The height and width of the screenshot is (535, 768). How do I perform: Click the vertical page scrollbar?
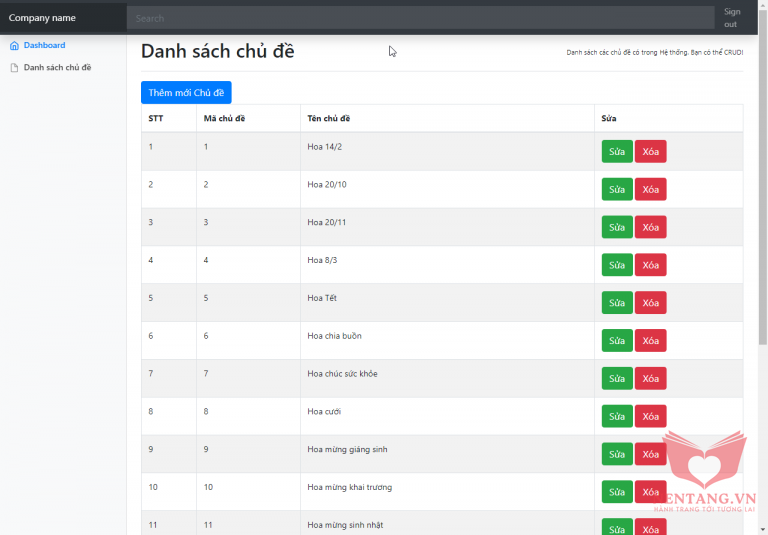coord(763,200)
